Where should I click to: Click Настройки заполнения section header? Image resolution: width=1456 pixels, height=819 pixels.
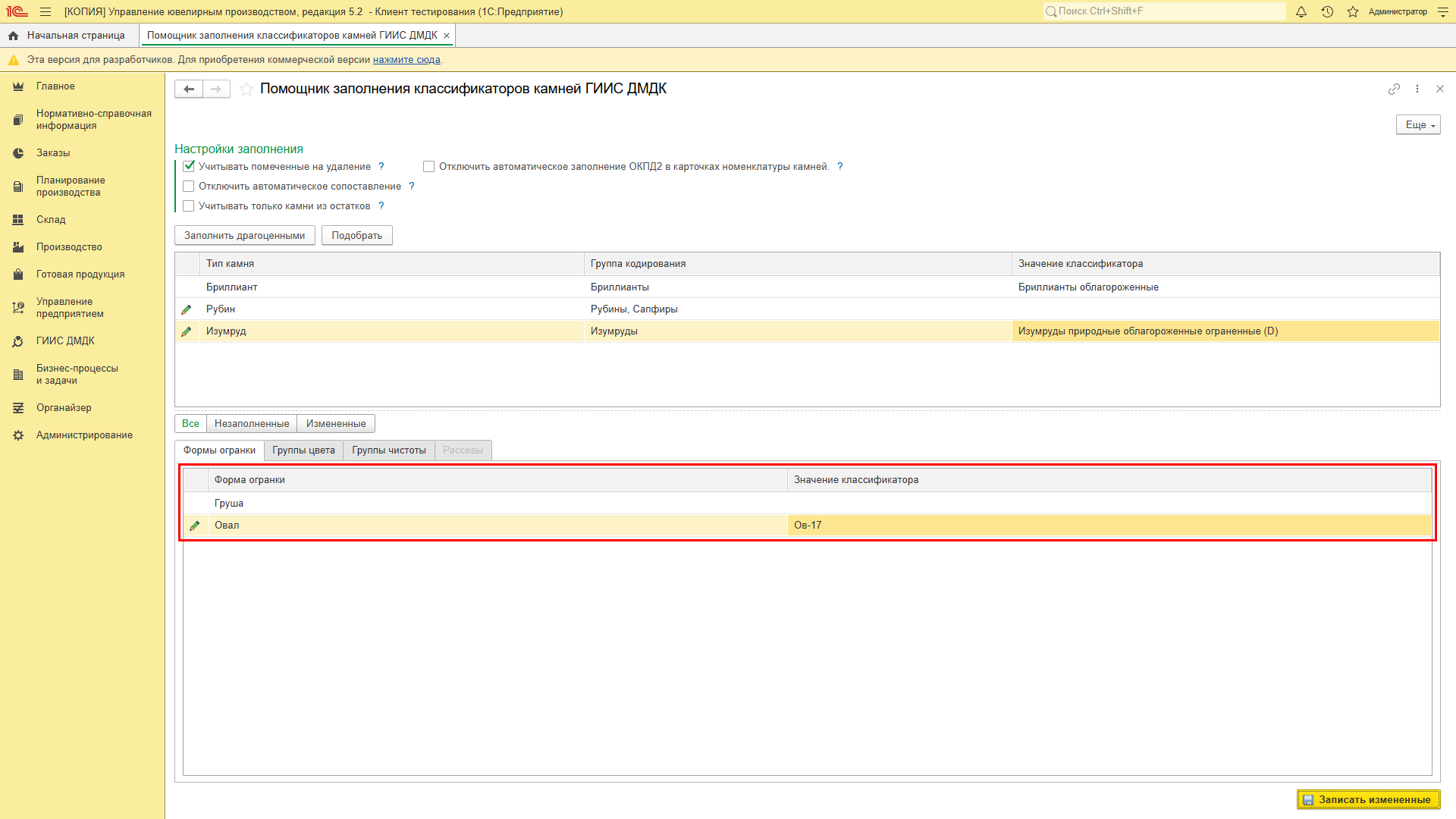239,149
